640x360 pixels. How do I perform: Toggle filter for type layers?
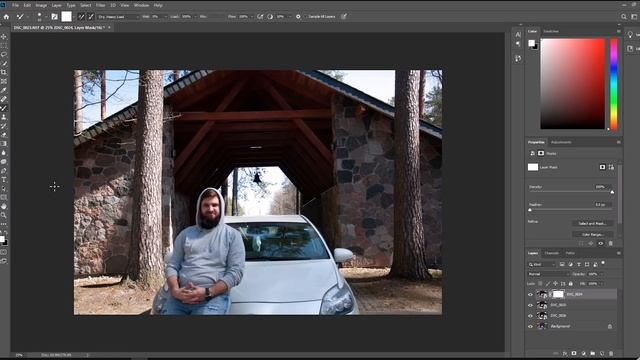pos(579,264)
